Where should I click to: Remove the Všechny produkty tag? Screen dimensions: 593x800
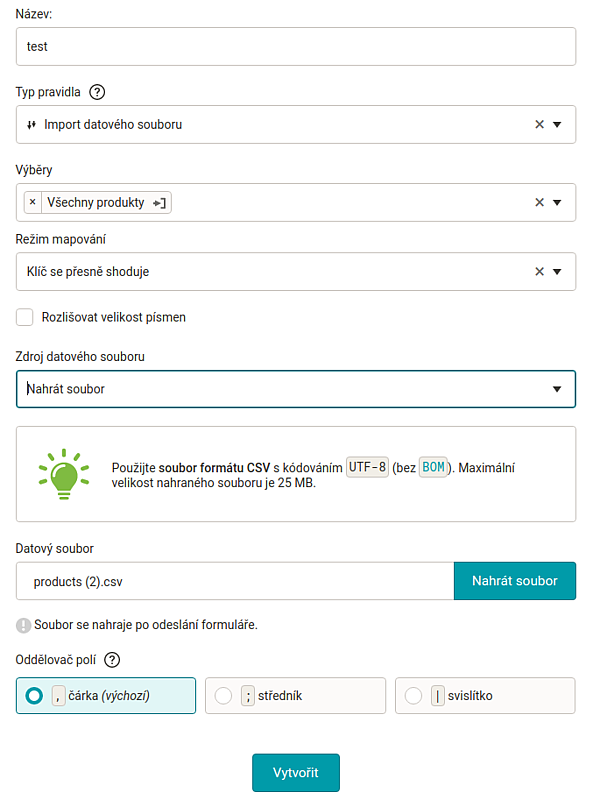point(33,203)
